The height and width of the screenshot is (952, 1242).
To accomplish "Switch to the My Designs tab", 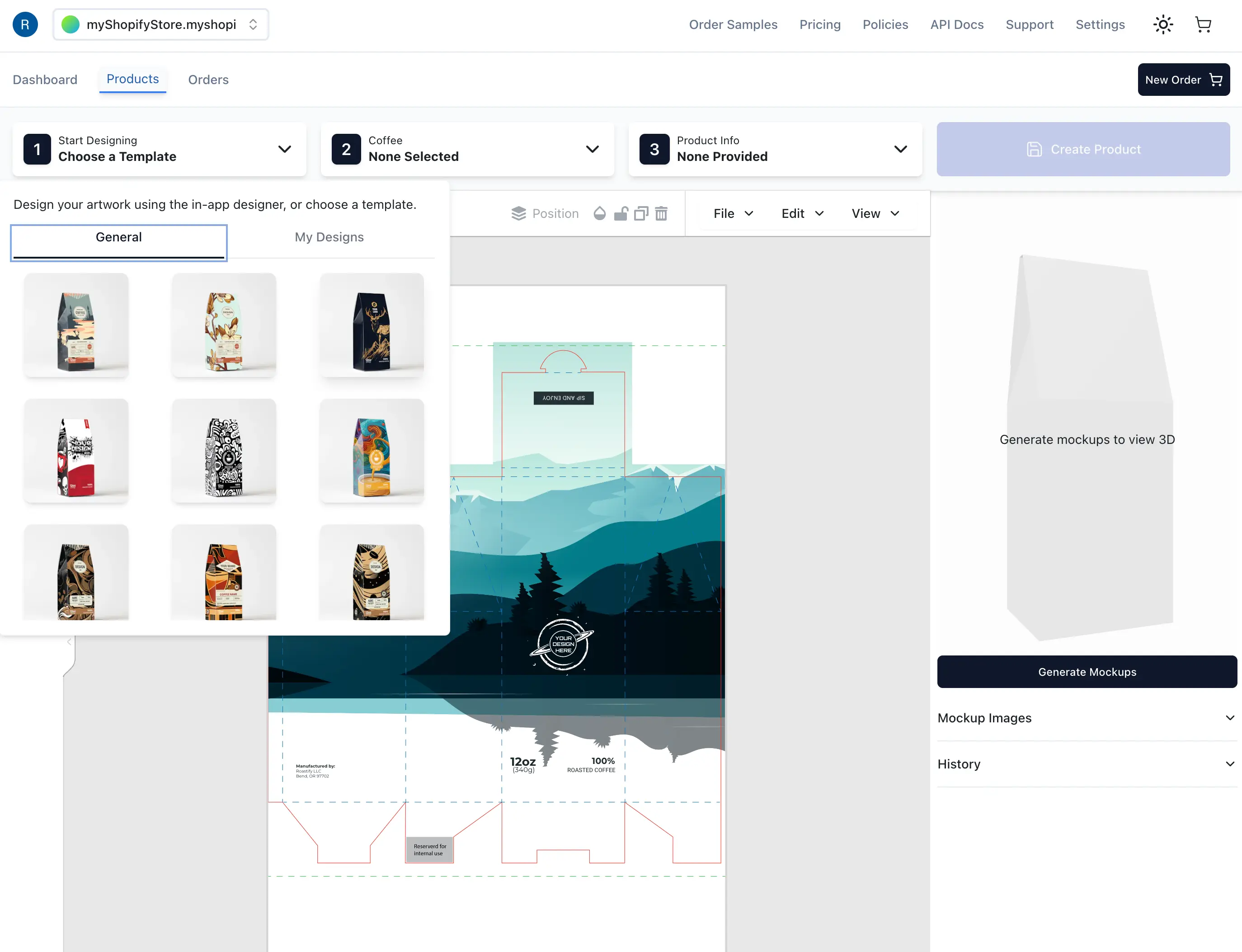I will pyautogui.click(x=329, y=237).
